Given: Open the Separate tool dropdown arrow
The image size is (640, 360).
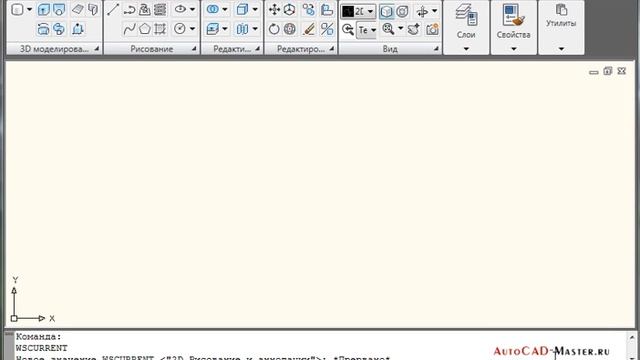Looking at the screenshot, I should coord(255,29).
